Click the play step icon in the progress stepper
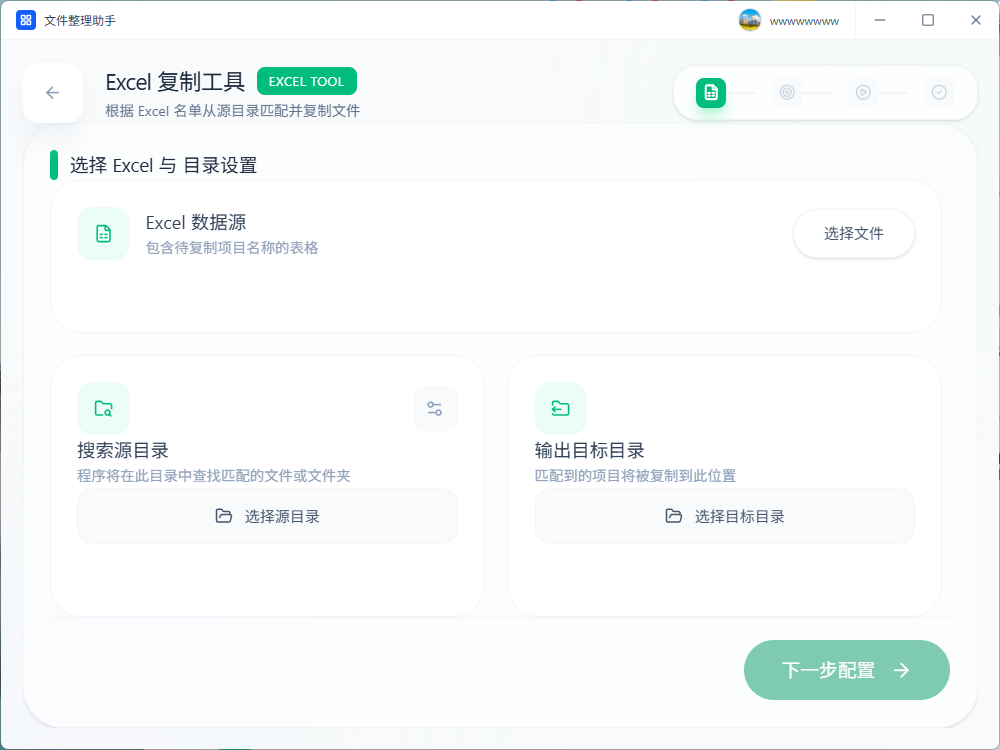1000x750 pixels. [x=863, y=92]
